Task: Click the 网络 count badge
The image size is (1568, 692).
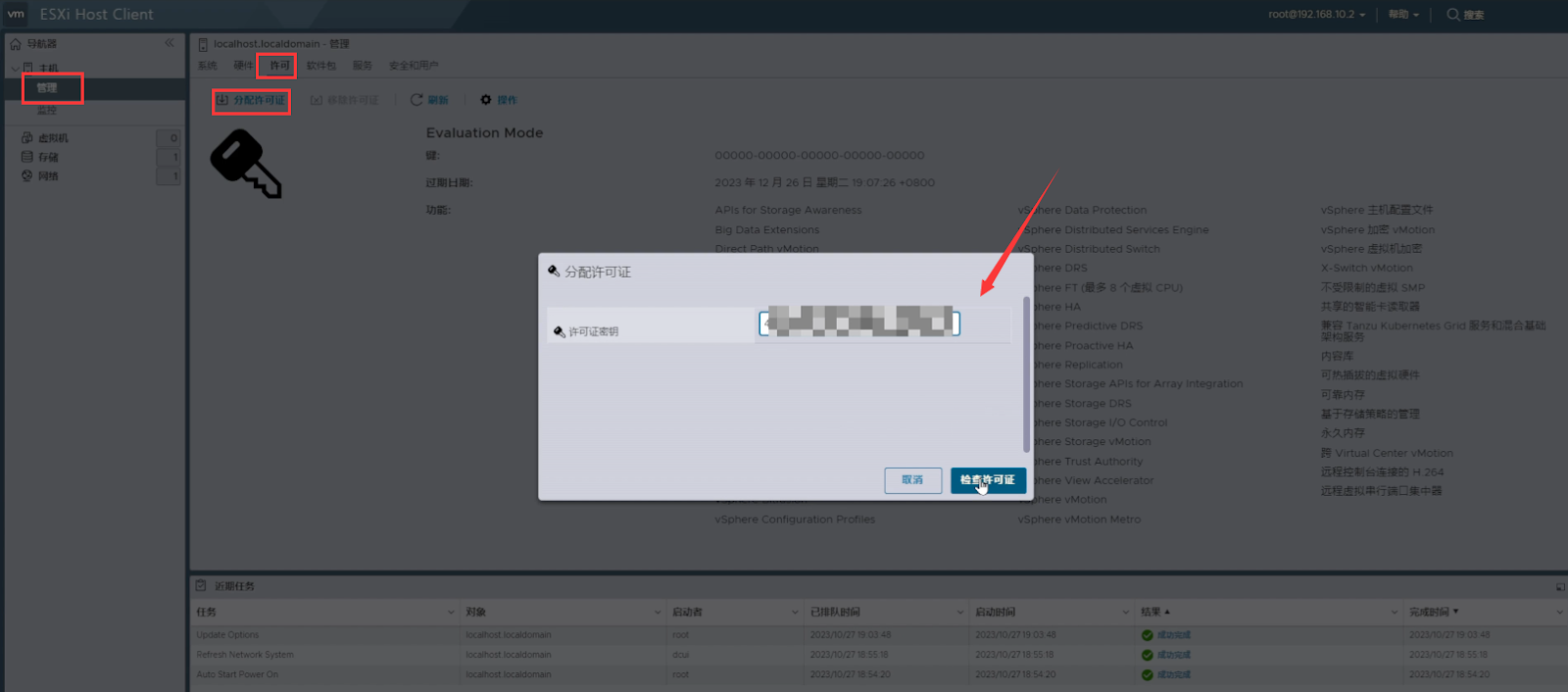Action: [169, 176]
